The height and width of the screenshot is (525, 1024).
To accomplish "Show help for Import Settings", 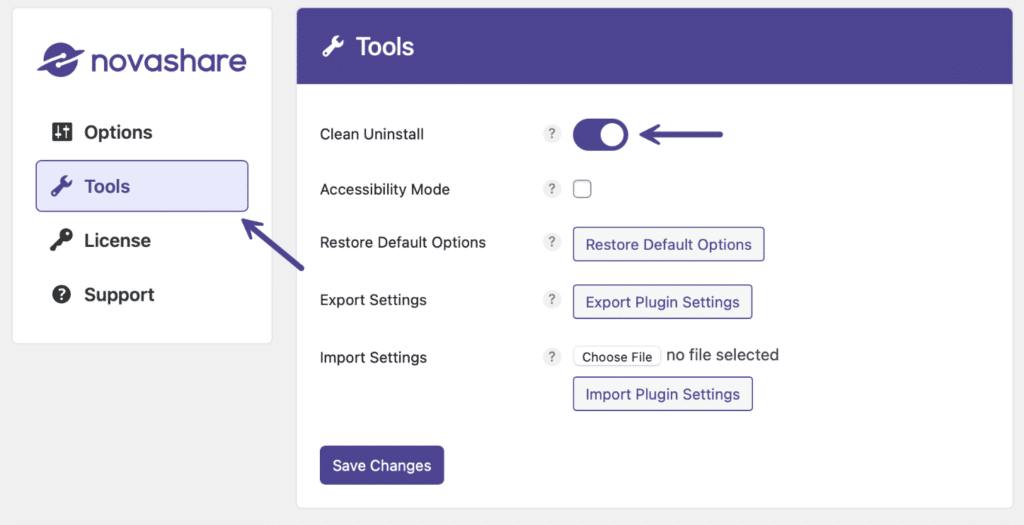I will pyautogui.click(x=552, y=357).
